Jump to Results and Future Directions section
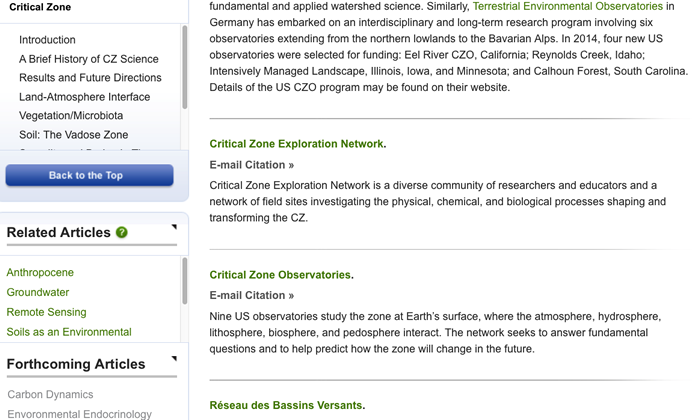Image resolution: width=700 pixels, height=420 pixels. click(90, 78)
